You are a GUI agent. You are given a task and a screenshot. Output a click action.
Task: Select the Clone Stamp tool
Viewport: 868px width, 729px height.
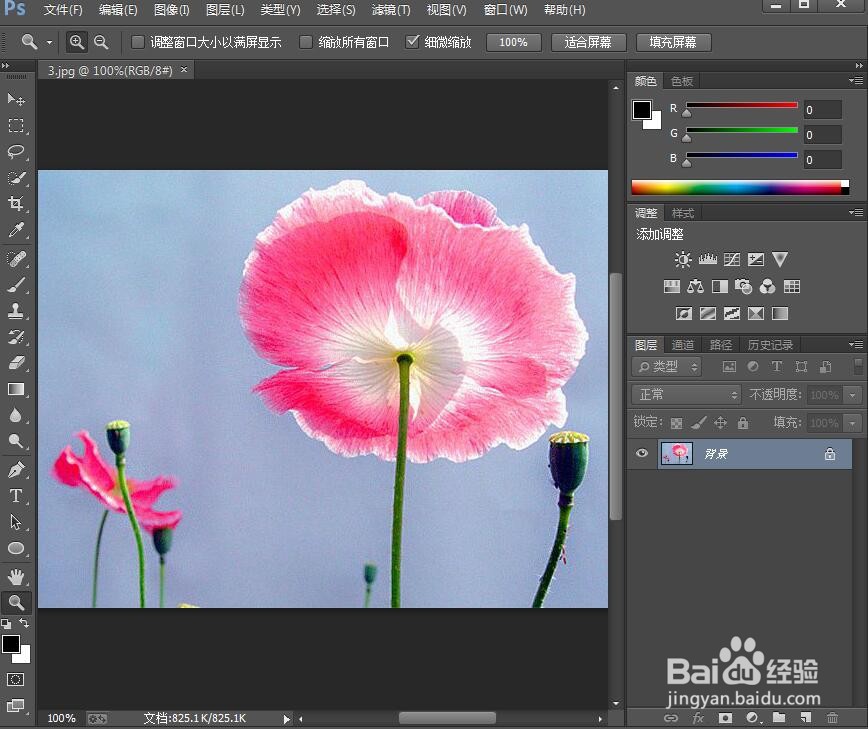click(16, 311)
